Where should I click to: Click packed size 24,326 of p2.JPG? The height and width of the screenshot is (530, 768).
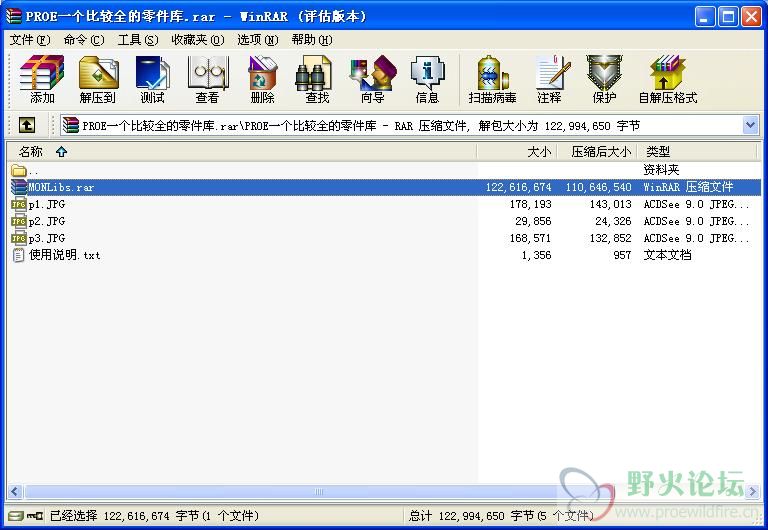(x=613, y=221)
